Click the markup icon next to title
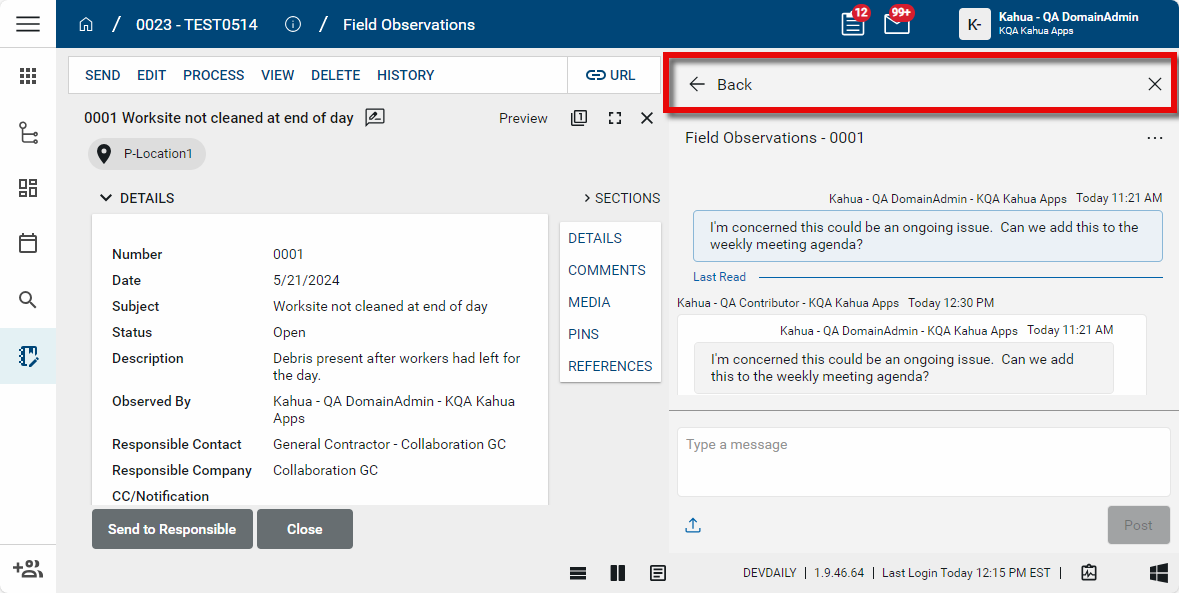The image size is (1179, 593). coord(375,118)
